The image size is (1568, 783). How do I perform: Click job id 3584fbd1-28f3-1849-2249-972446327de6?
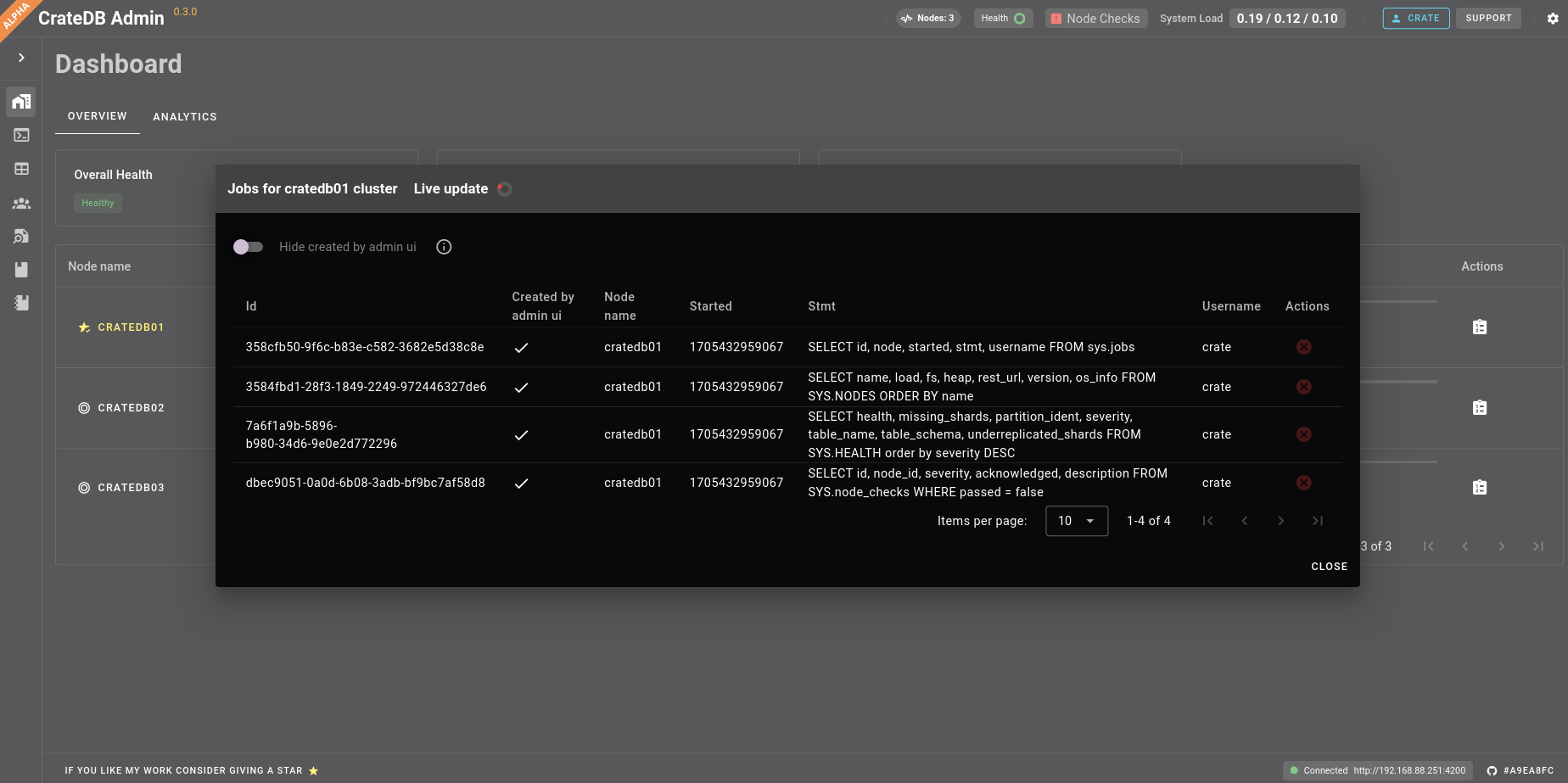click(x=366, y=387)
